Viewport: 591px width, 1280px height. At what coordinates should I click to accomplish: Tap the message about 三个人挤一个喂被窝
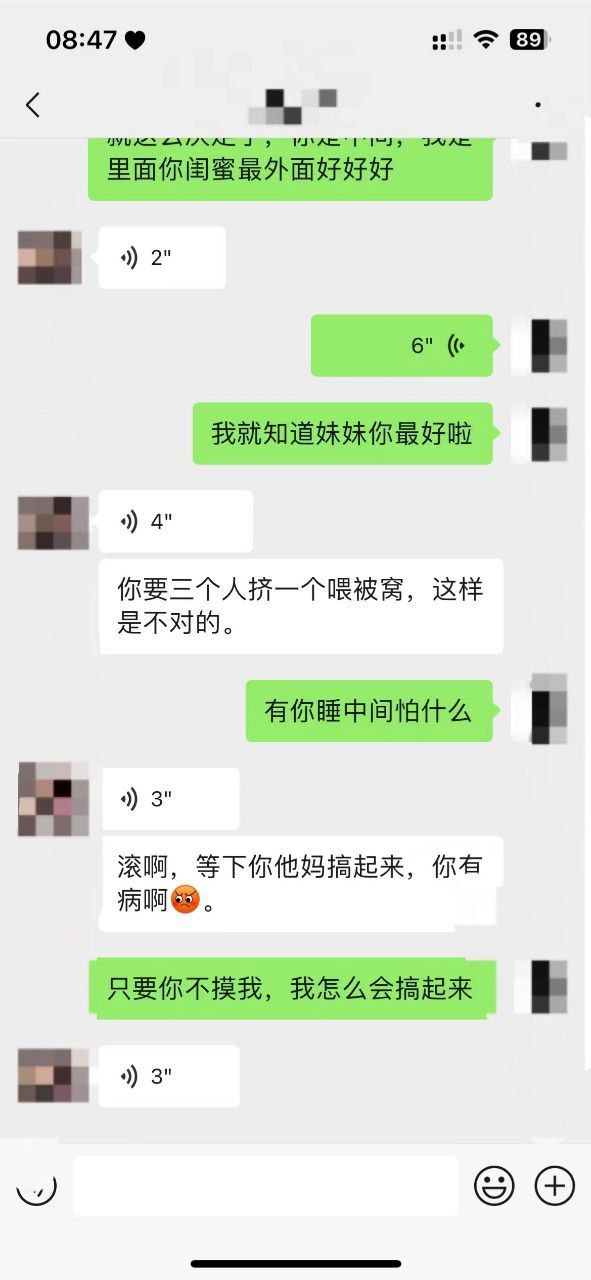point(301,606)
